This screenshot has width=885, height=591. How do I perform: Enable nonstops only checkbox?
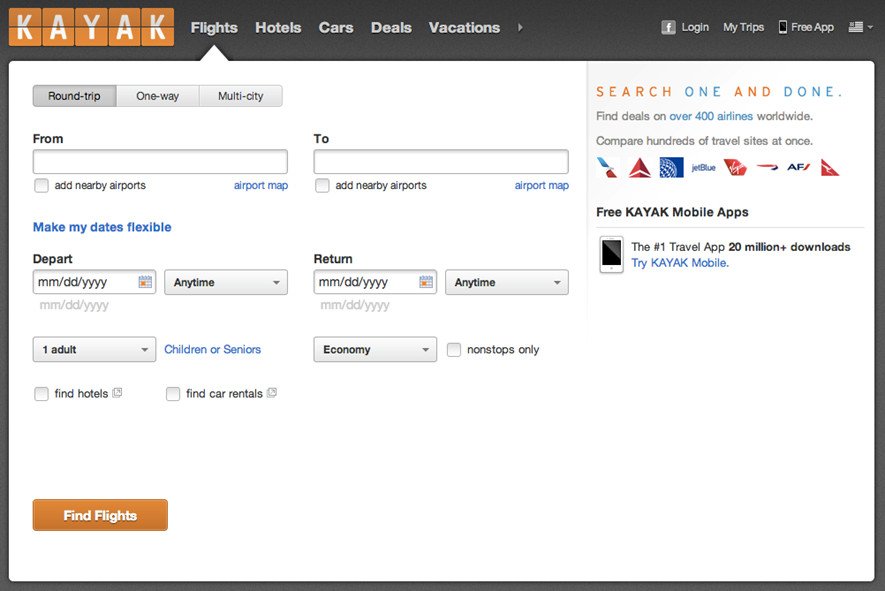(454, 349)
